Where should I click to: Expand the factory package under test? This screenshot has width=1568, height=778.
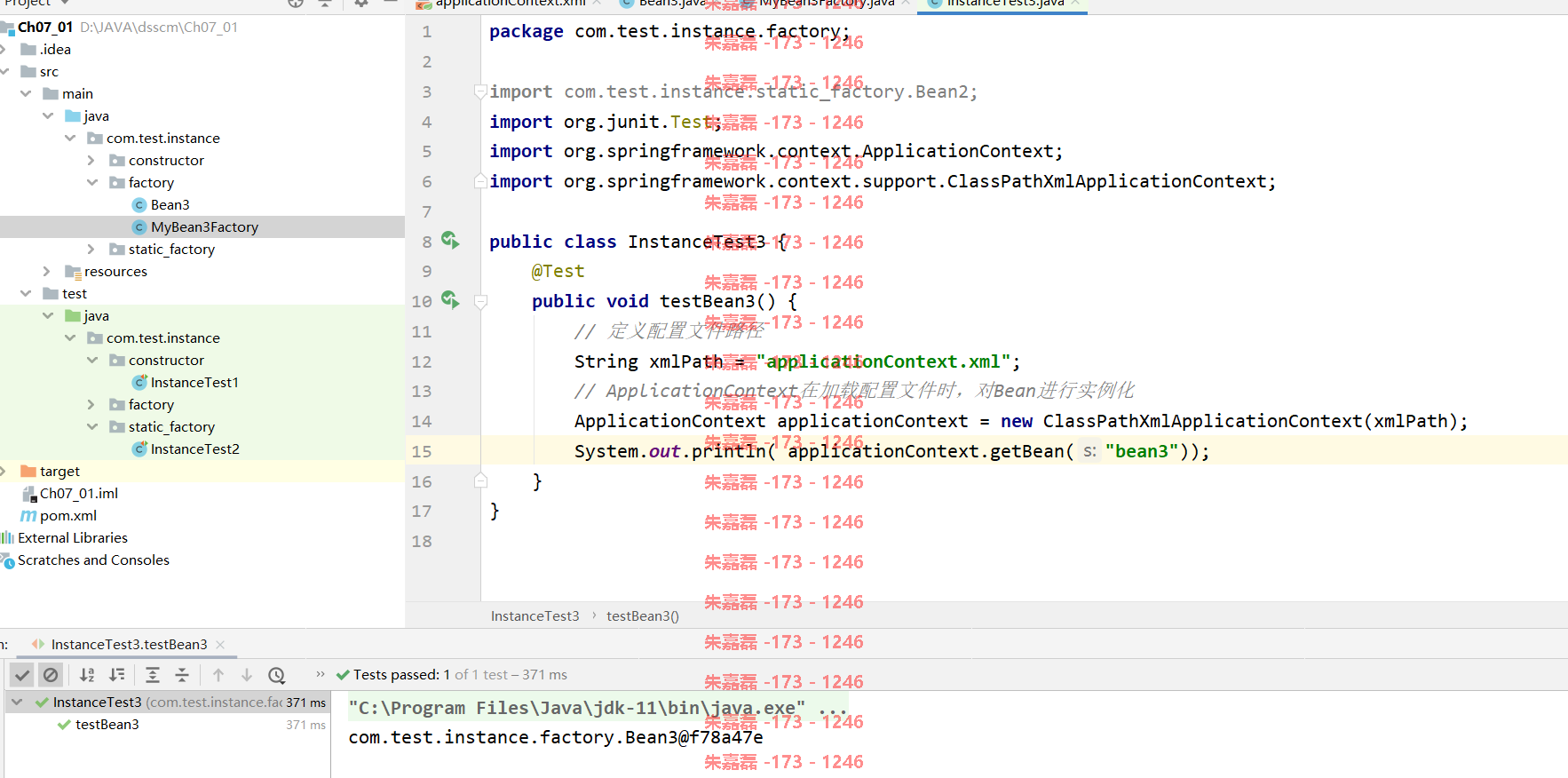pyautogui.click(x=91, y=404)
